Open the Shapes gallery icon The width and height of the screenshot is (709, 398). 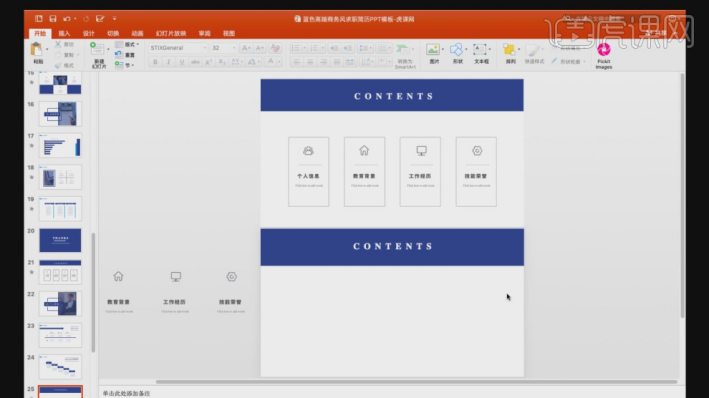point(457,49)
